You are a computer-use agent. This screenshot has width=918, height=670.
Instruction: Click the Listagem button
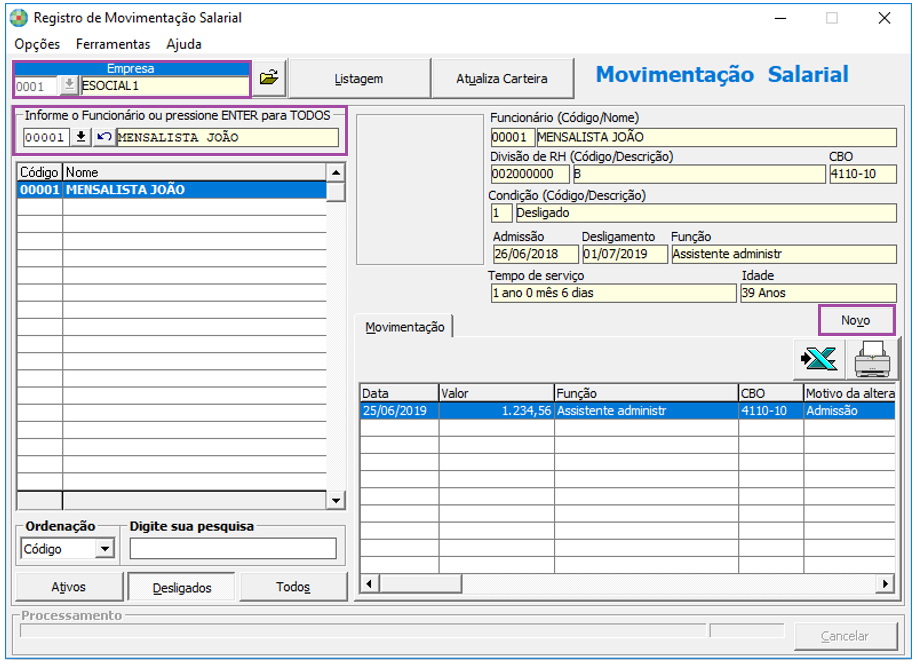pos(359,78)
